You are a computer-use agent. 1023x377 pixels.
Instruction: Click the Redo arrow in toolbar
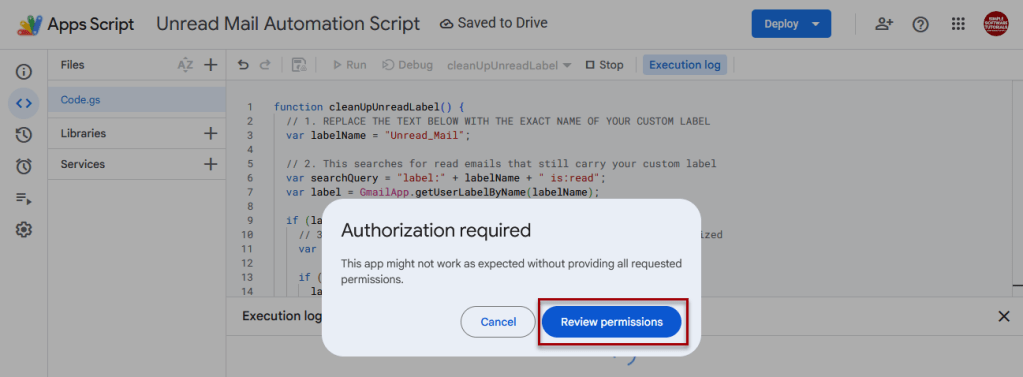tap(265, 65)
